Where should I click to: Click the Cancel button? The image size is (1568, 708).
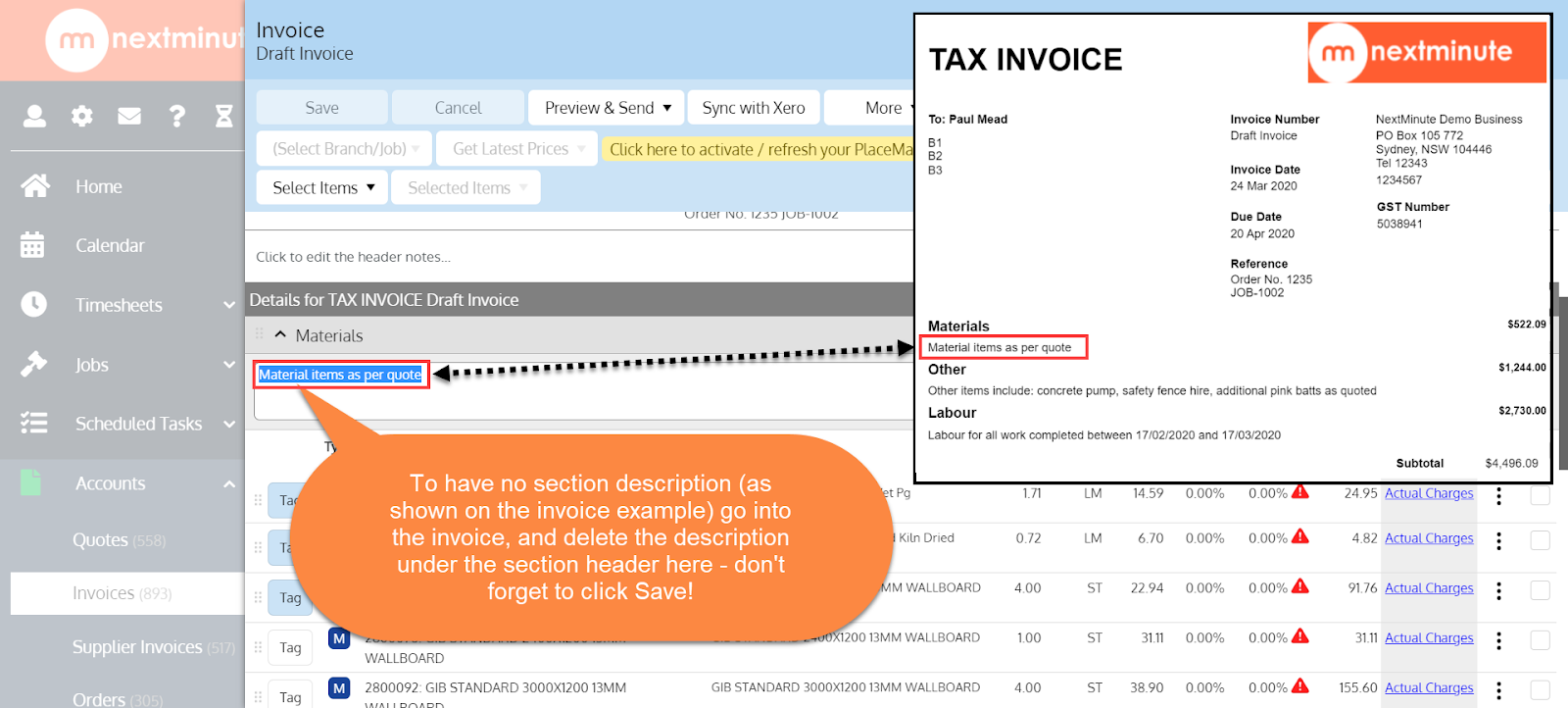tap(458, 108)
